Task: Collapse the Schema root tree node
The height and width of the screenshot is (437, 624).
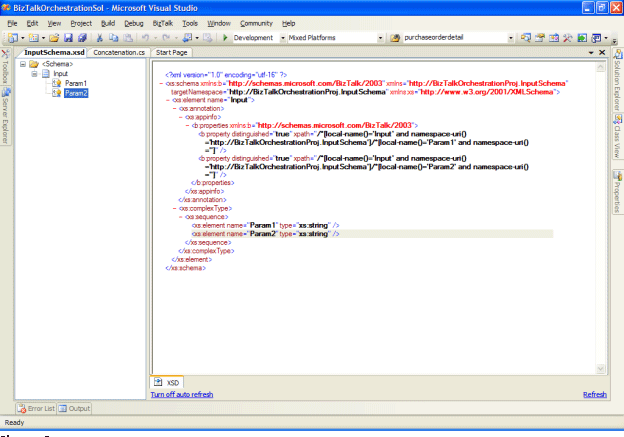Action: tap(23, 64)
